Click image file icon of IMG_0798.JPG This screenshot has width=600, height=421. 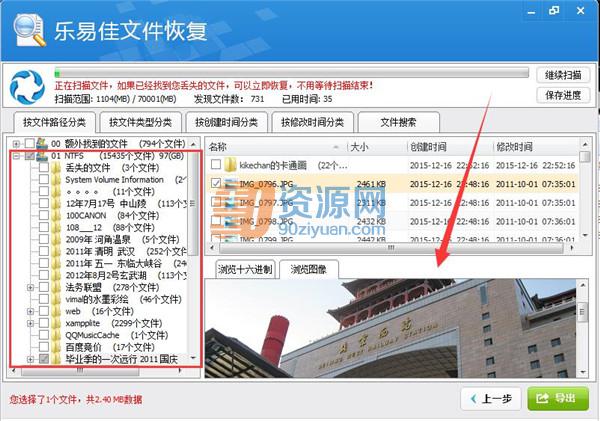click(231, 221)
